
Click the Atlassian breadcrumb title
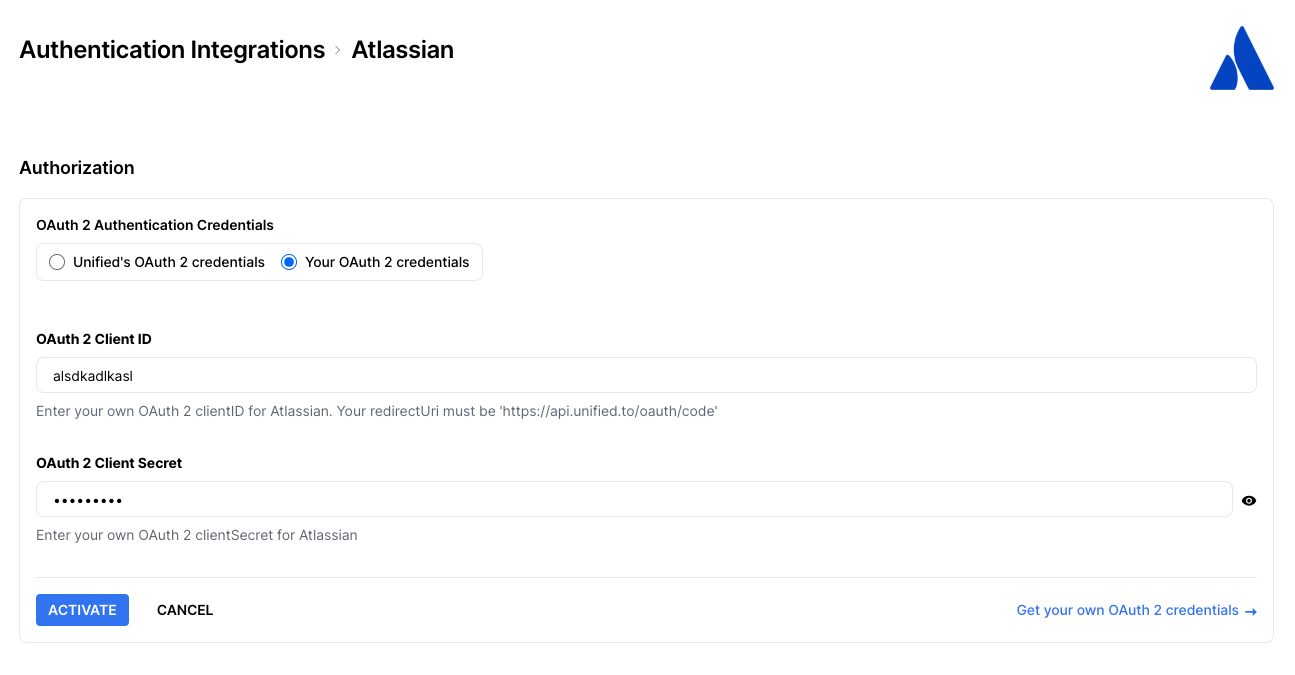point(402,50)
